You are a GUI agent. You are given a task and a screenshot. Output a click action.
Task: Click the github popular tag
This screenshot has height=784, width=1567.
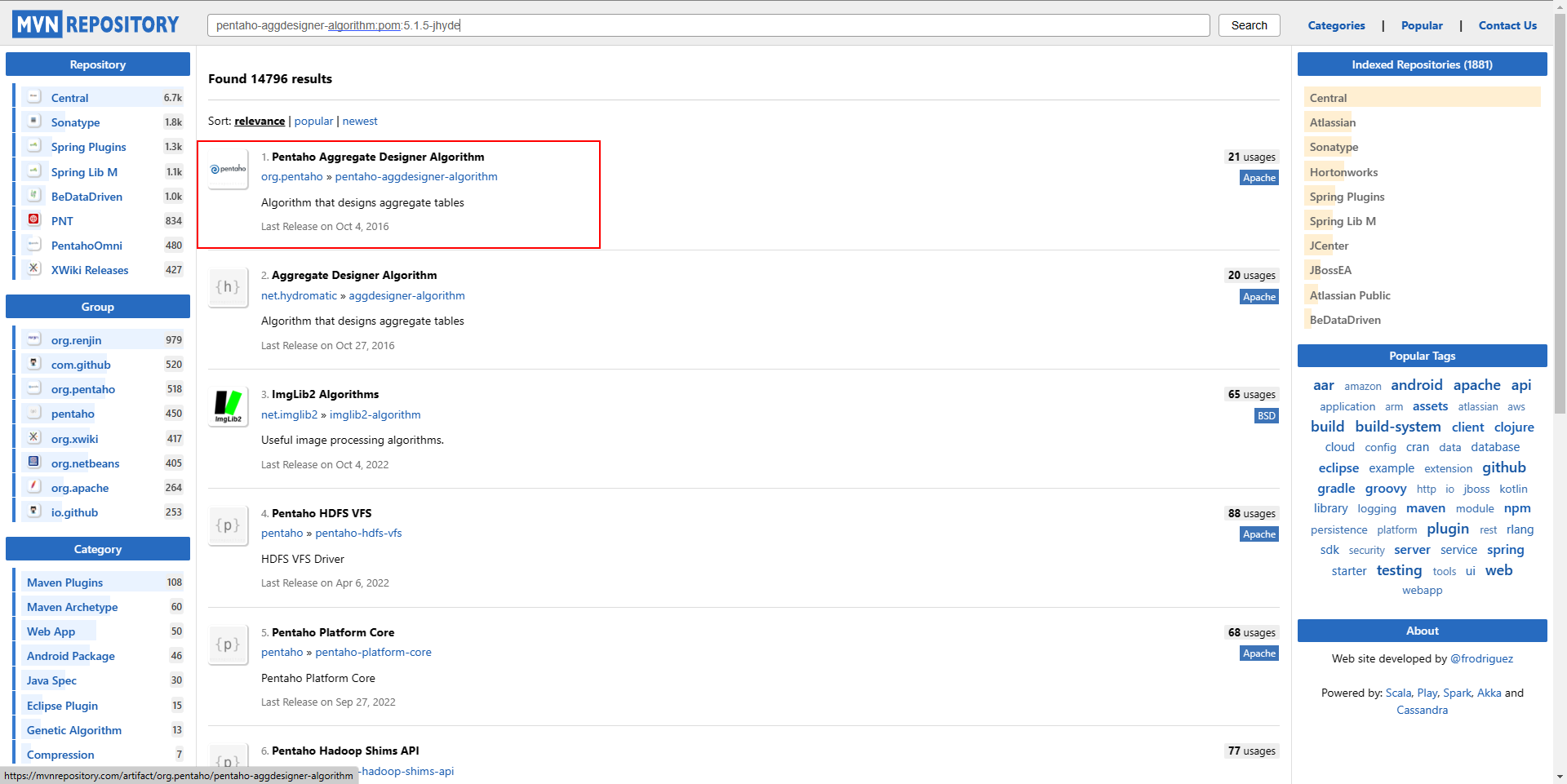click(x=1503, y=467)
